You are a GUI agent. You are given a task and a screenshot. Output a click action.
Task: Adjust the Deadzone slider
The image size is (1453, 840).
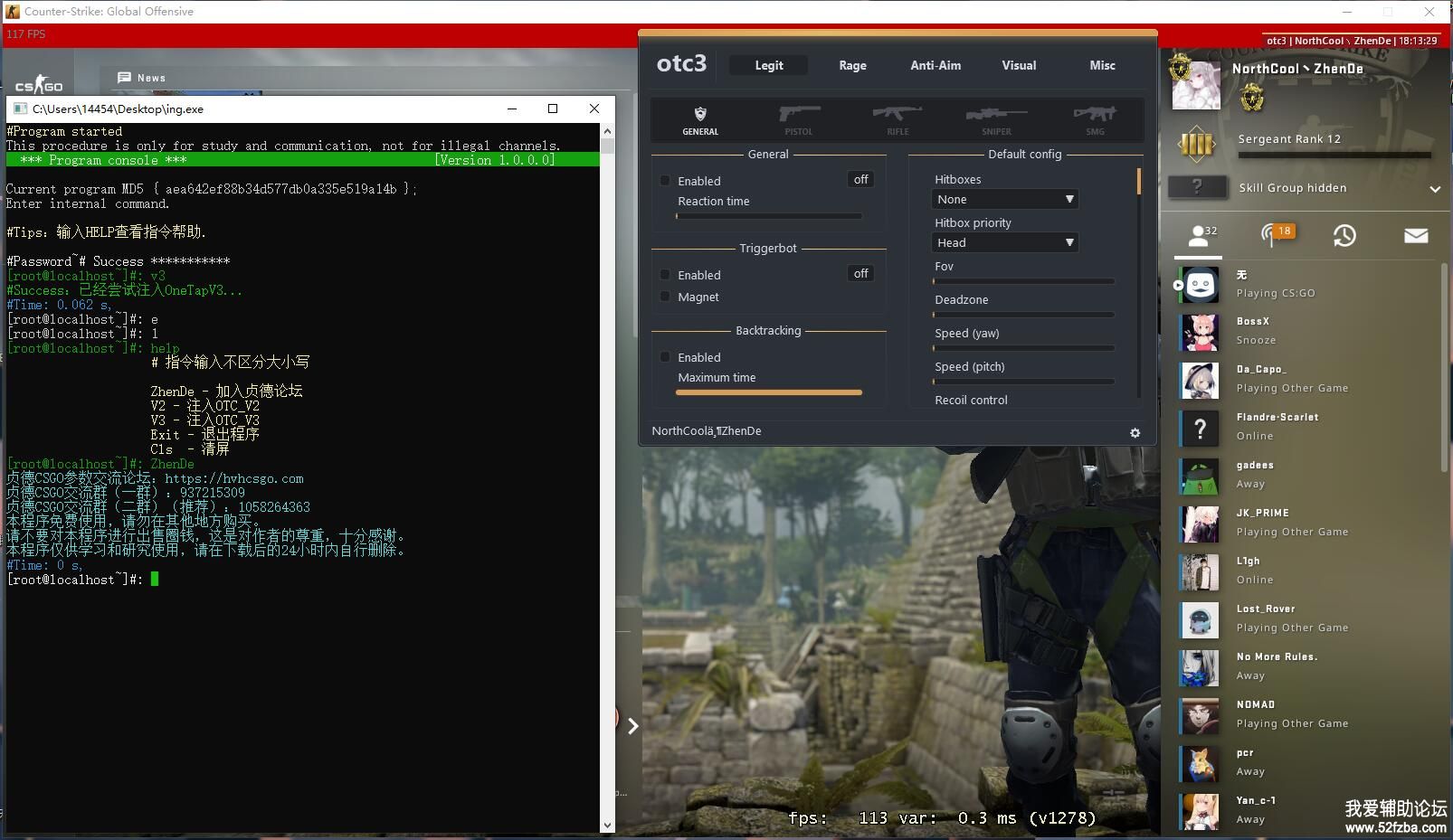click(1023, 315)
